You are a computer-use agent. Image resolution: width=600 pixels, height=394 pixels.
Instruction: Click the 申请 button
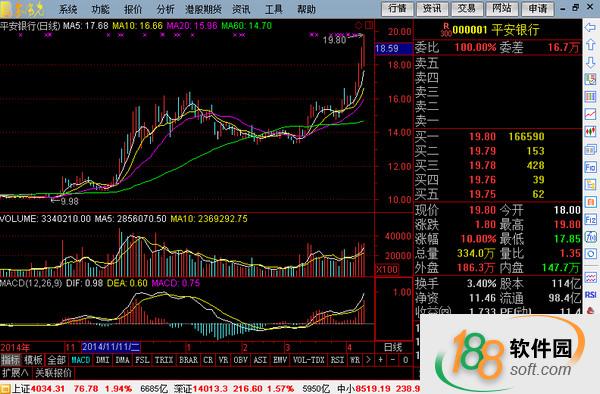click(x=538, y=8)
